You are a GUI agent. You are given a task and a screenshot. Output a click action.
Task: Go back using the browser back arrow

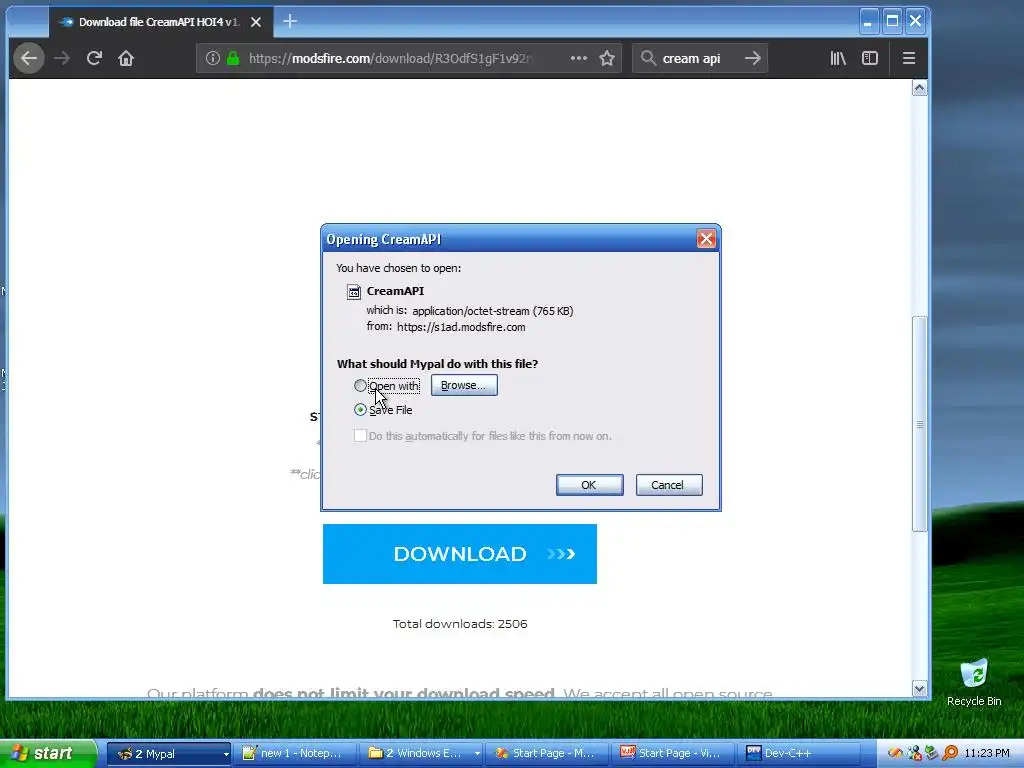pyautogui.click(x=29, y=58)
